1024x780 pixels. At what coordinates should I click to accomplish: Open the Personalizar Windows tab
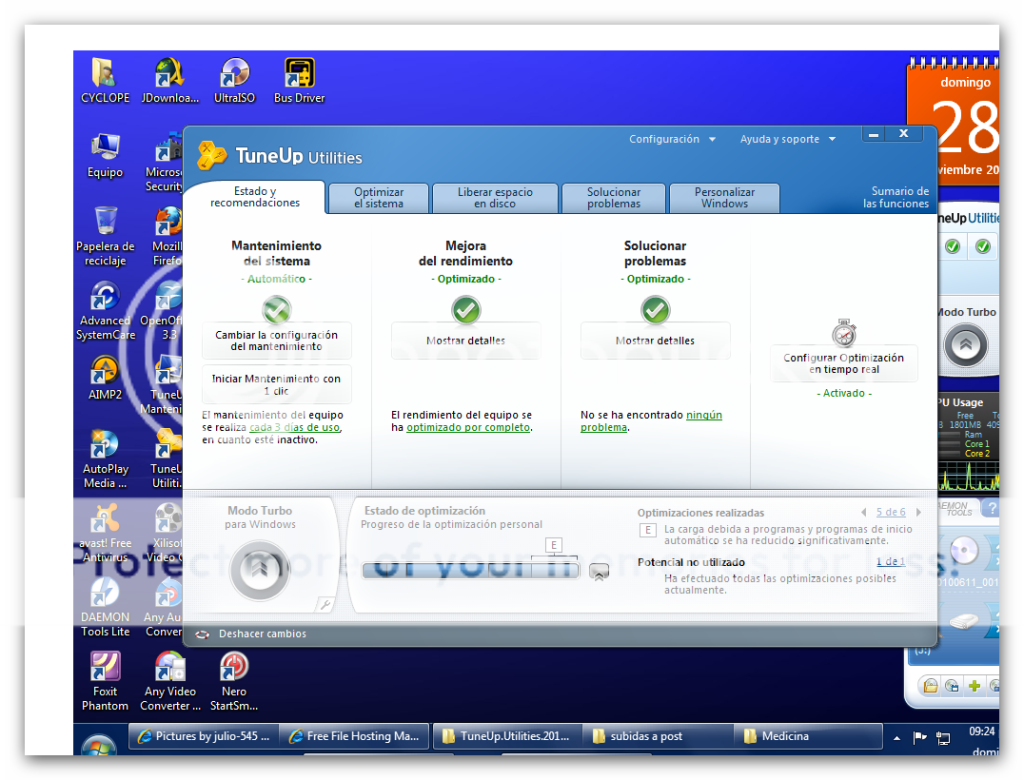[x=724, y=198]
